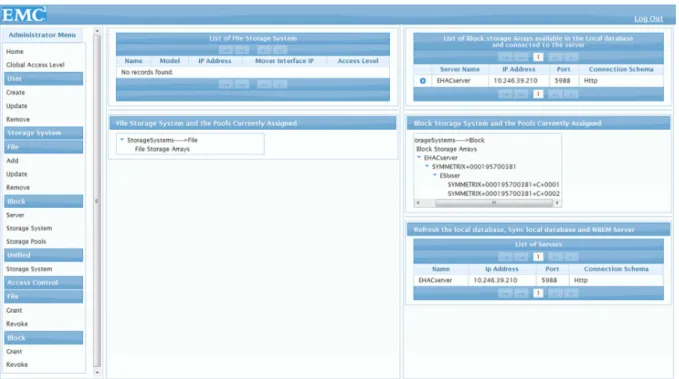Viewport: 679px width, 379px height.
Task: Click last-page icon in lower List of Servers paginator
Action: click(571, 293)
